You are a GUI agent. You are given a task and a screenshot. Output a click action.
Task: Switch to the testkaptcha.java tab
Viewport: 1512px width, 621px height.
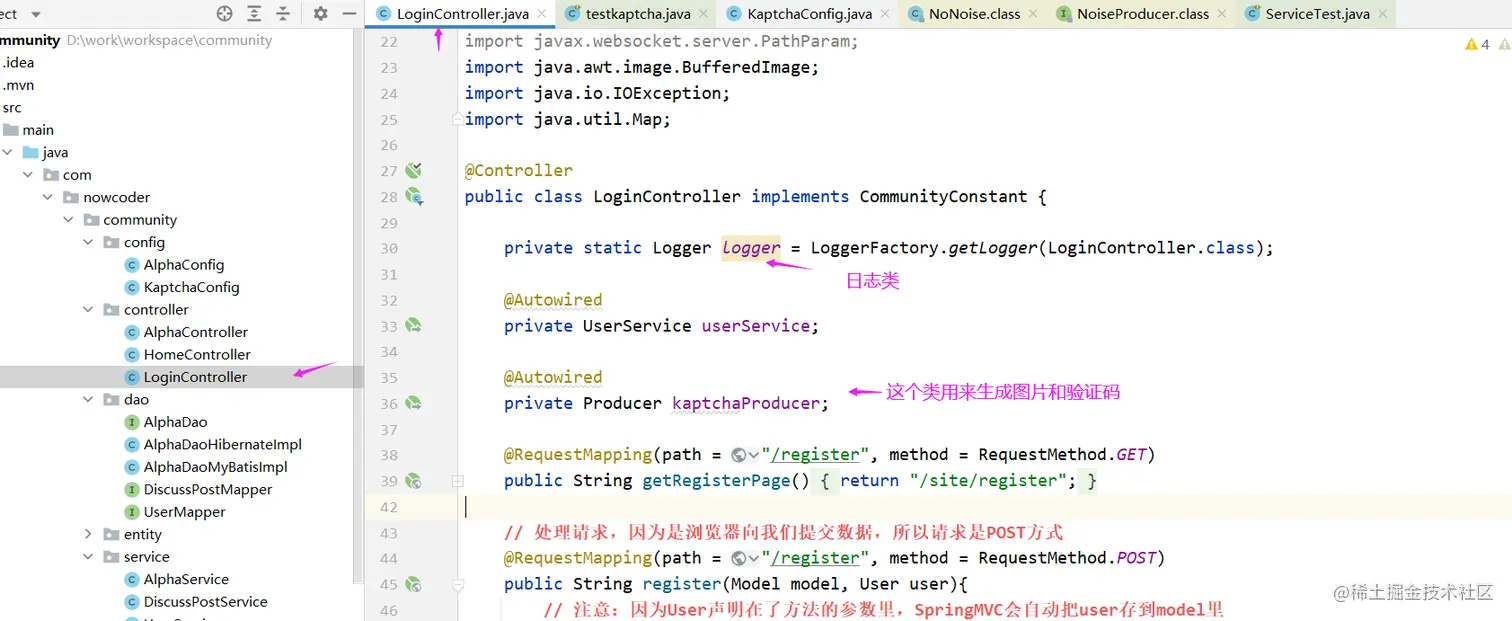point(637,14)
